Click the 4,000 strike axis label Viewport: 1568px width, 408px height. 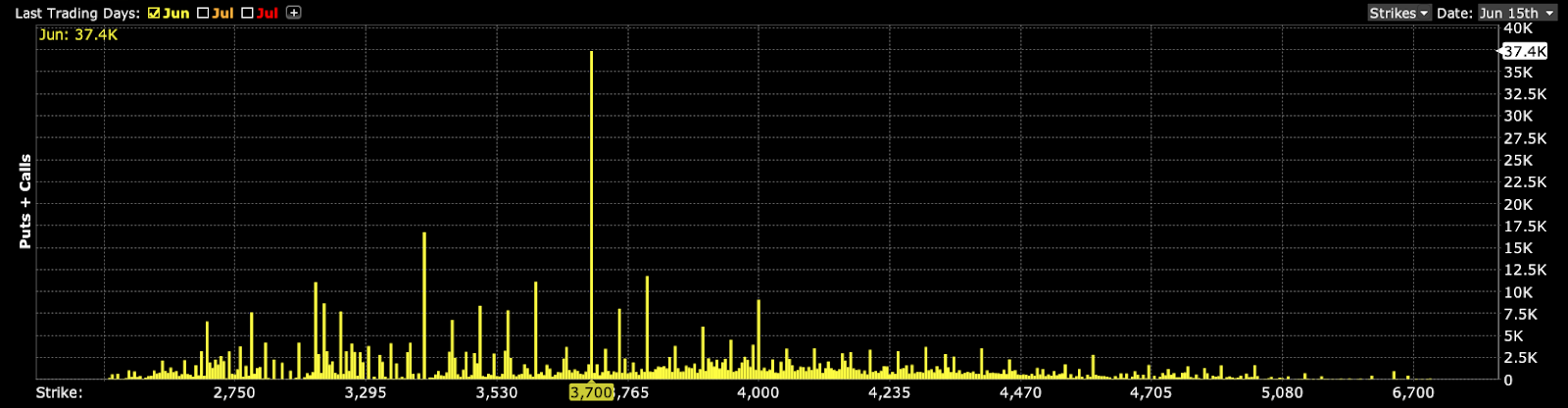(x=759, y=392)
